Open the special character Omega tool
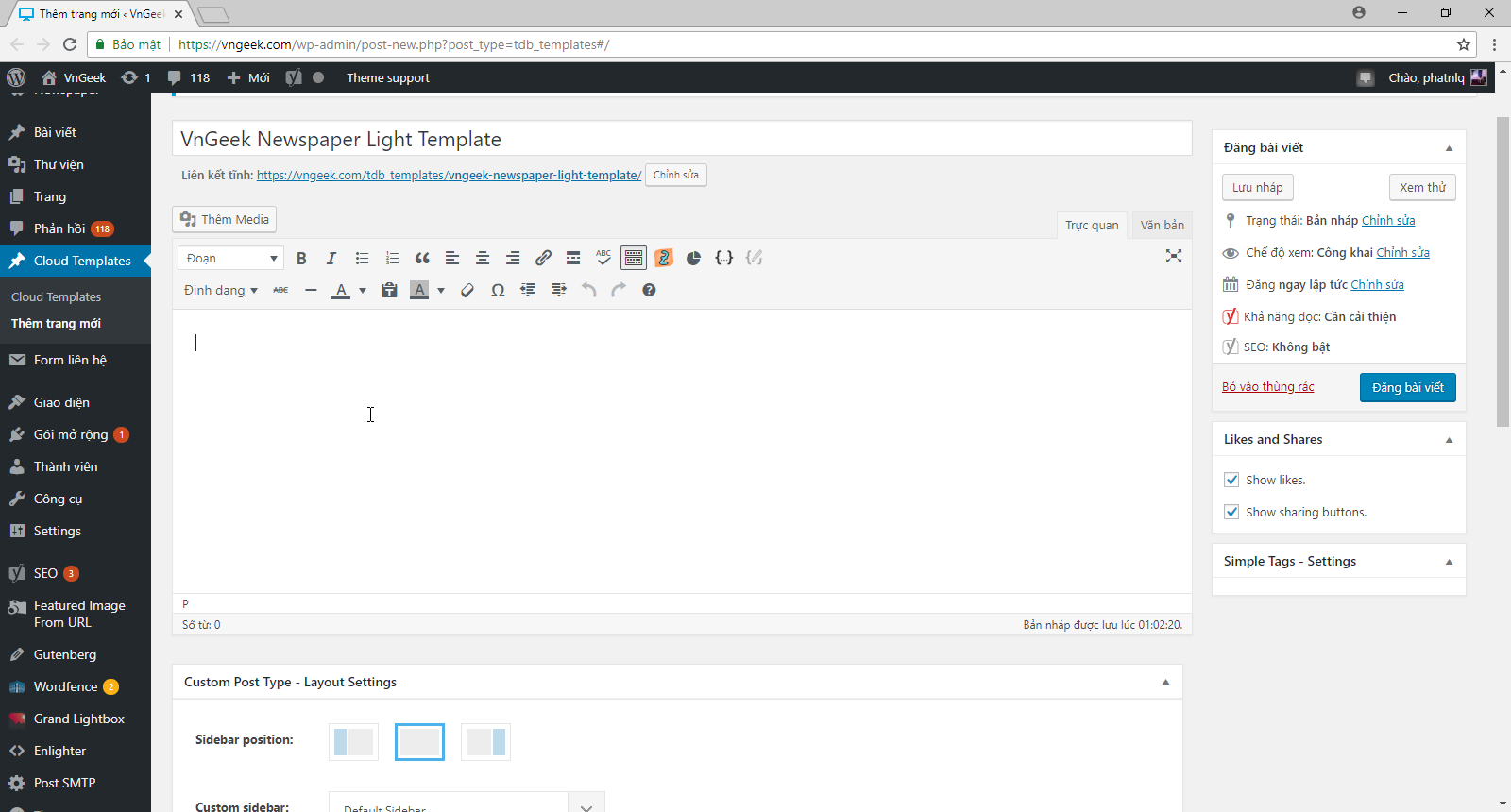 click(x=498, y=290)
